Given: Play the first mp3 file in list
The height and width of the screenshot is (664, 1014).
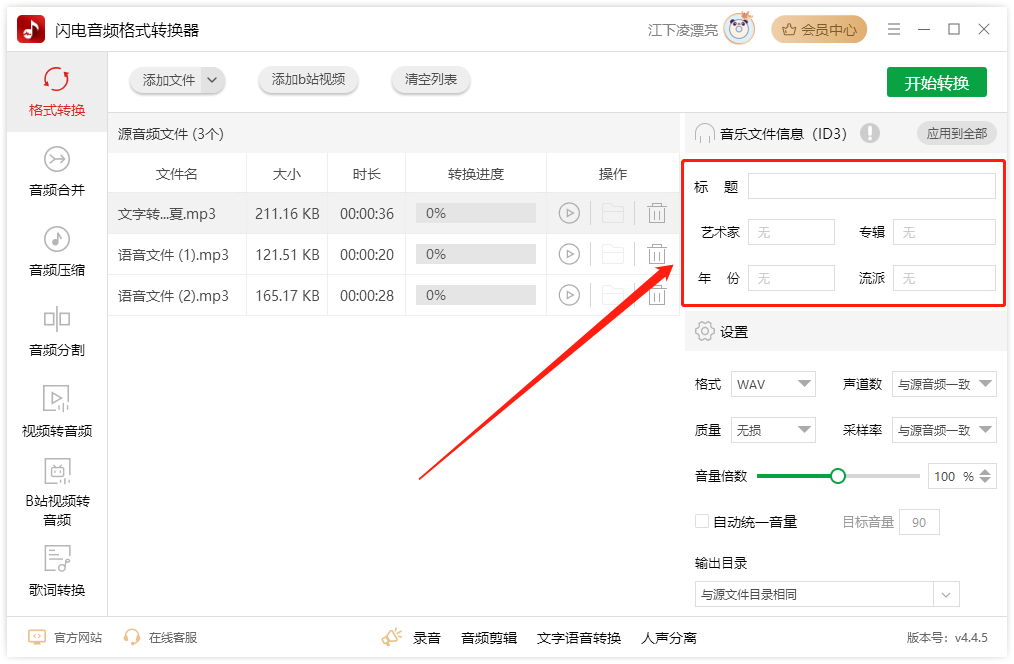Looking at the screenshot, I should [x=569, y=213].
